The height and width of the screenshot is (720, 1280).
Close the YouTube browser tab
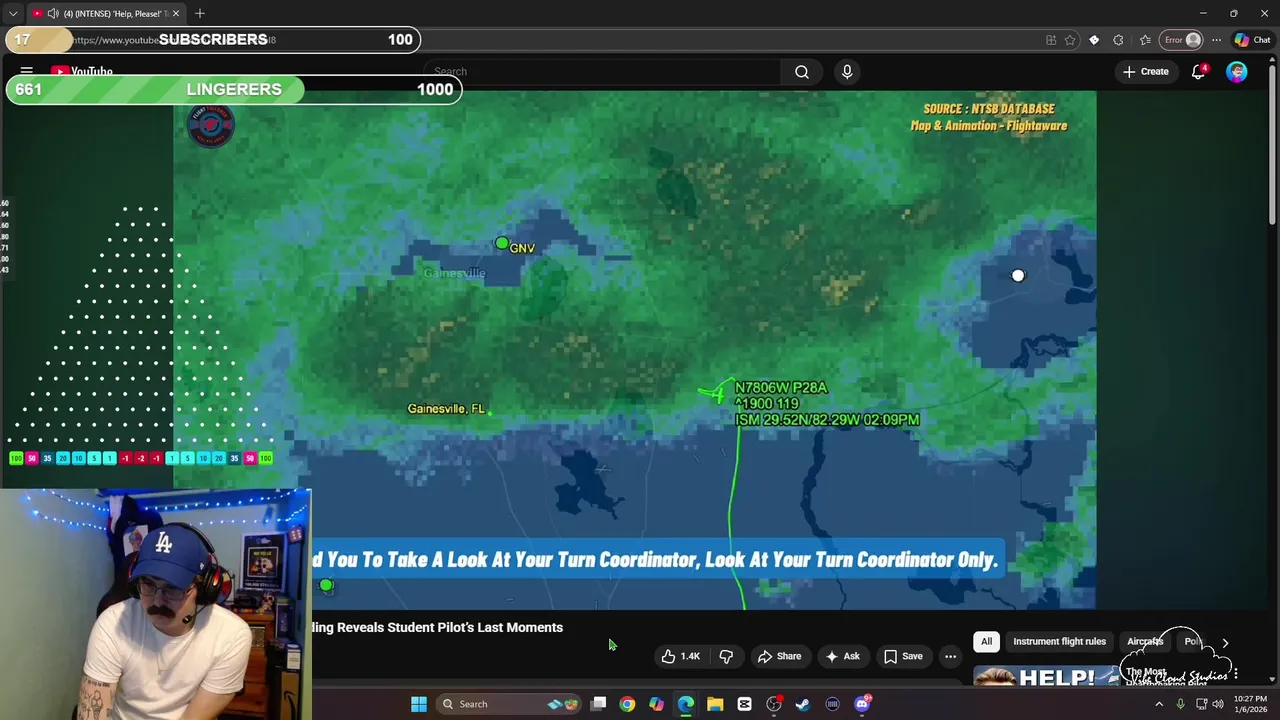(176, 13)
